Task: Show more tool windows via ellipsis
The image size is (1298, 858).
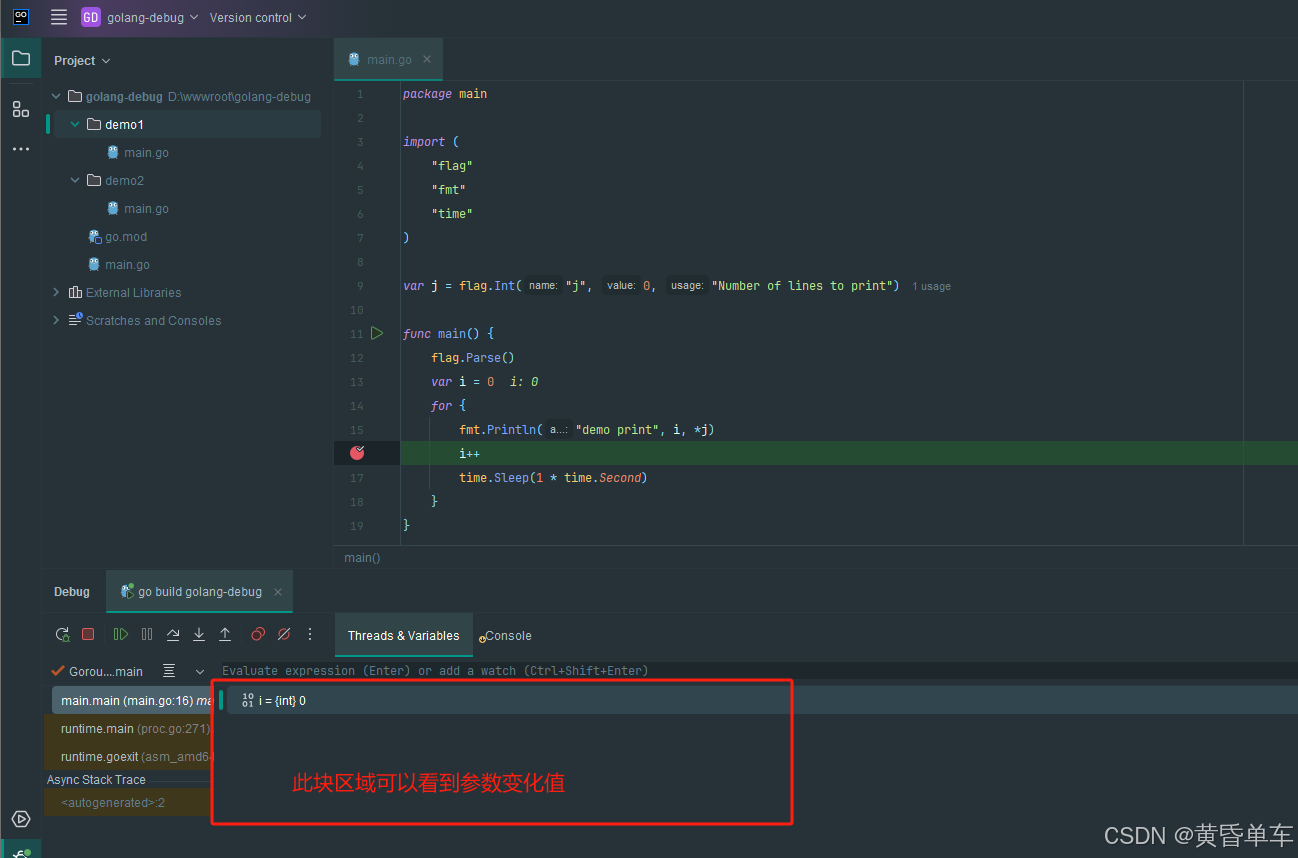Action: coord(21,149)
